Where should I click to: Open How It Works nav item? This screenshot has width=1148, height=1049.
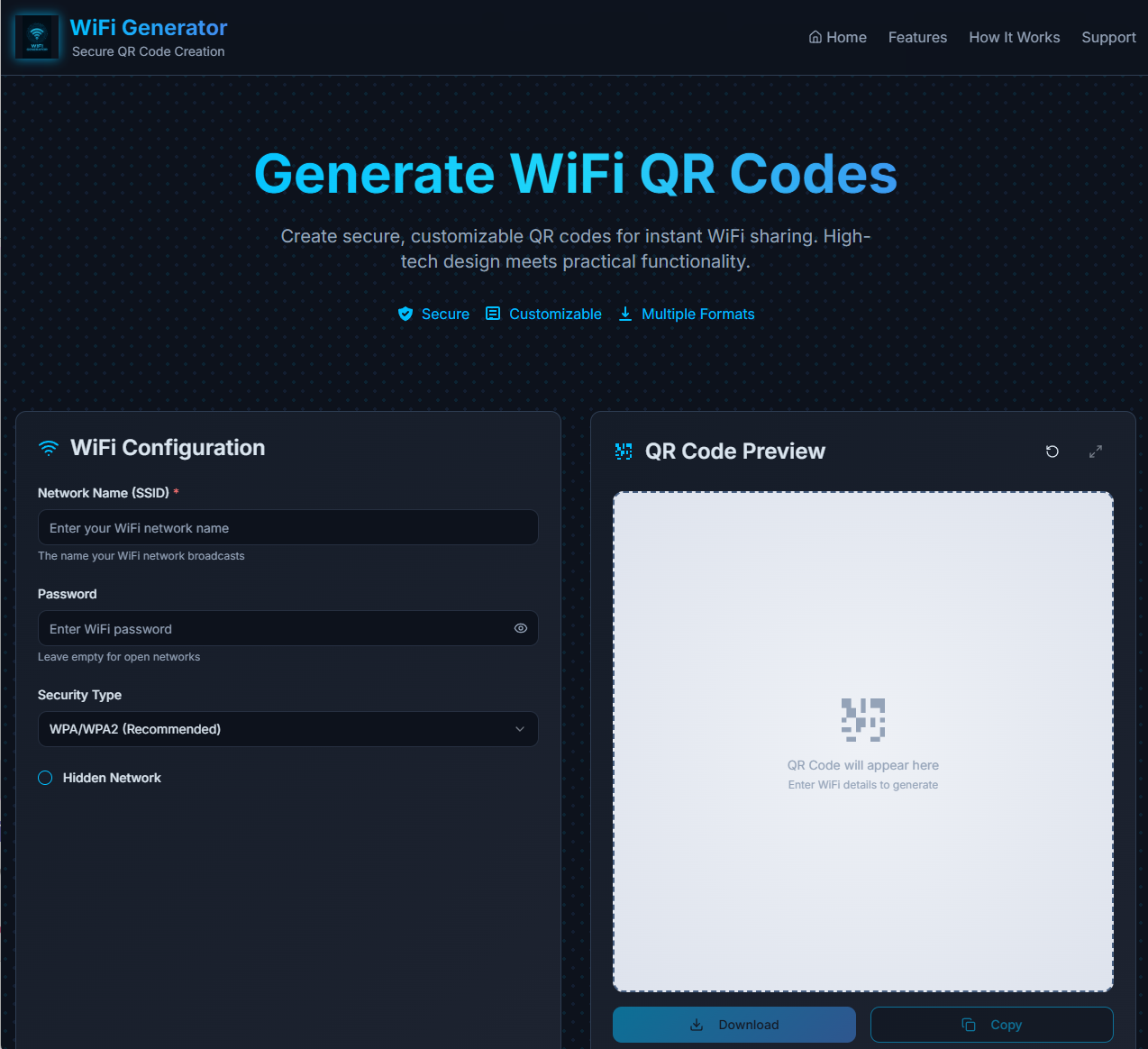[x=1015, y=37]
